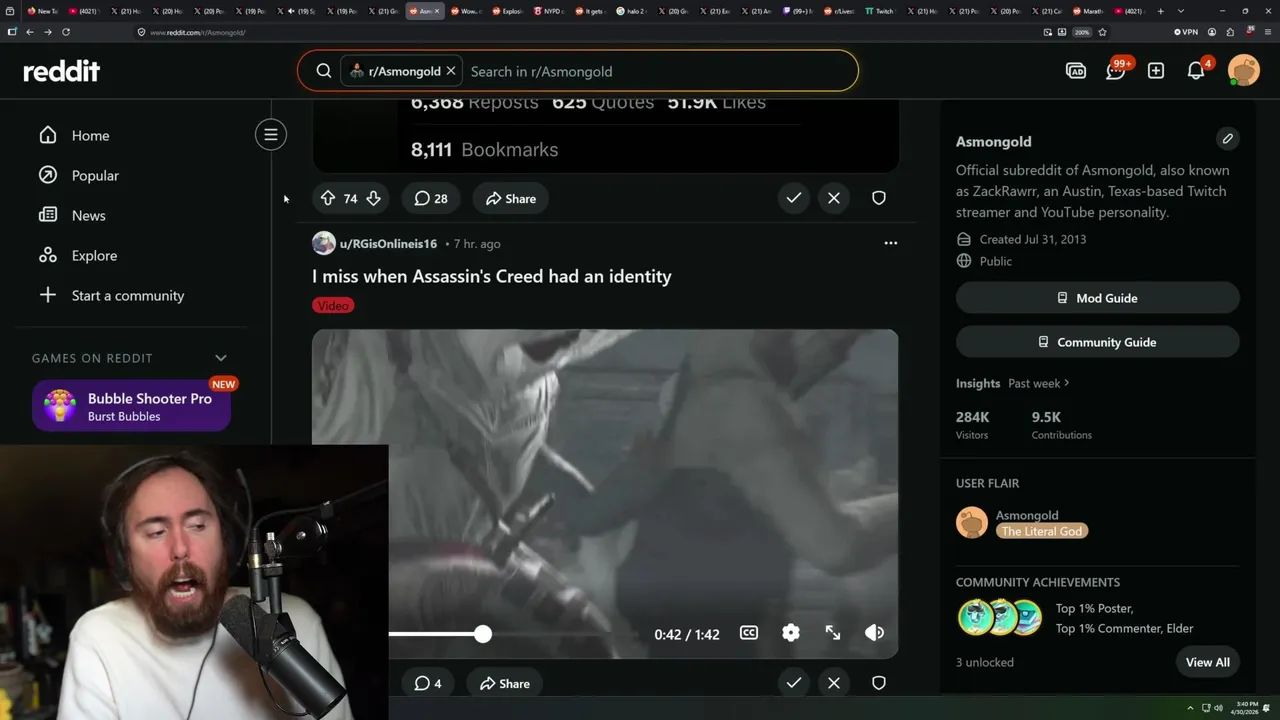The height and width of the screenshot is (720, 1280).
Task: Downvote the post with 74 points
Action: [x=373, y=198]
